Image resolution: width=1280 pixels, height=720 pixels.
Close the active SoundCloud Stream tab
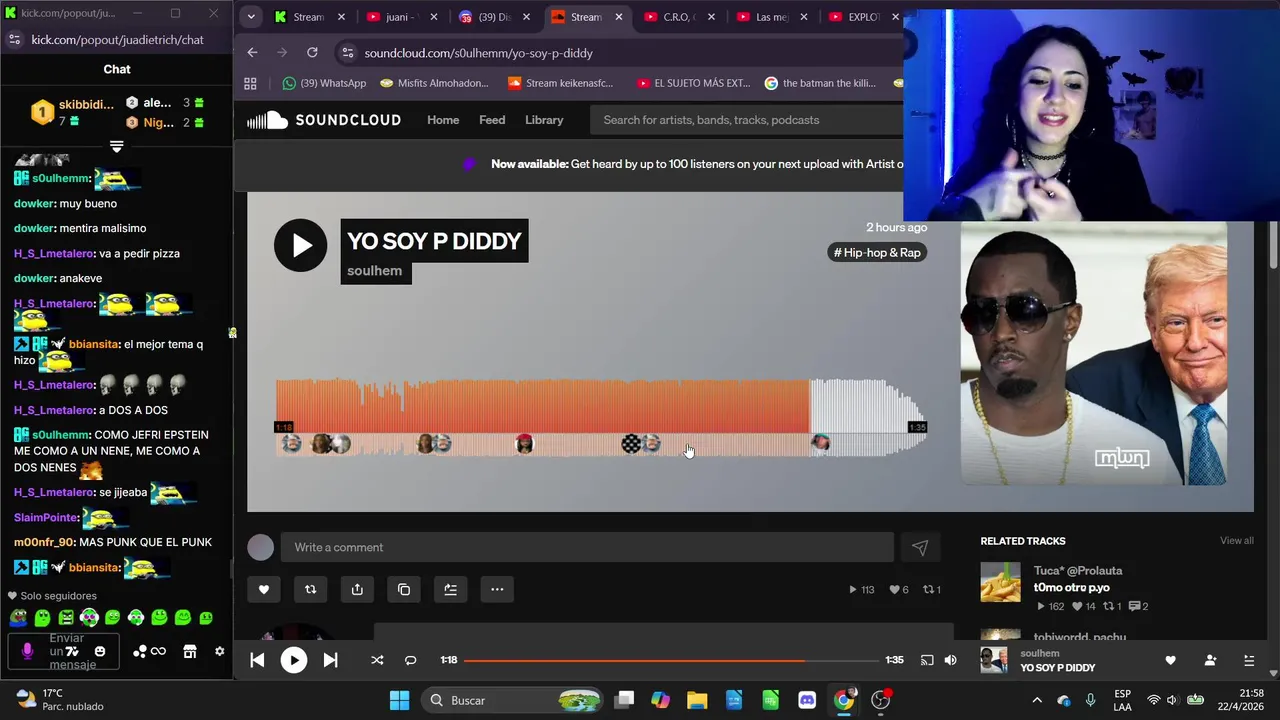click(x=619, y=17)
